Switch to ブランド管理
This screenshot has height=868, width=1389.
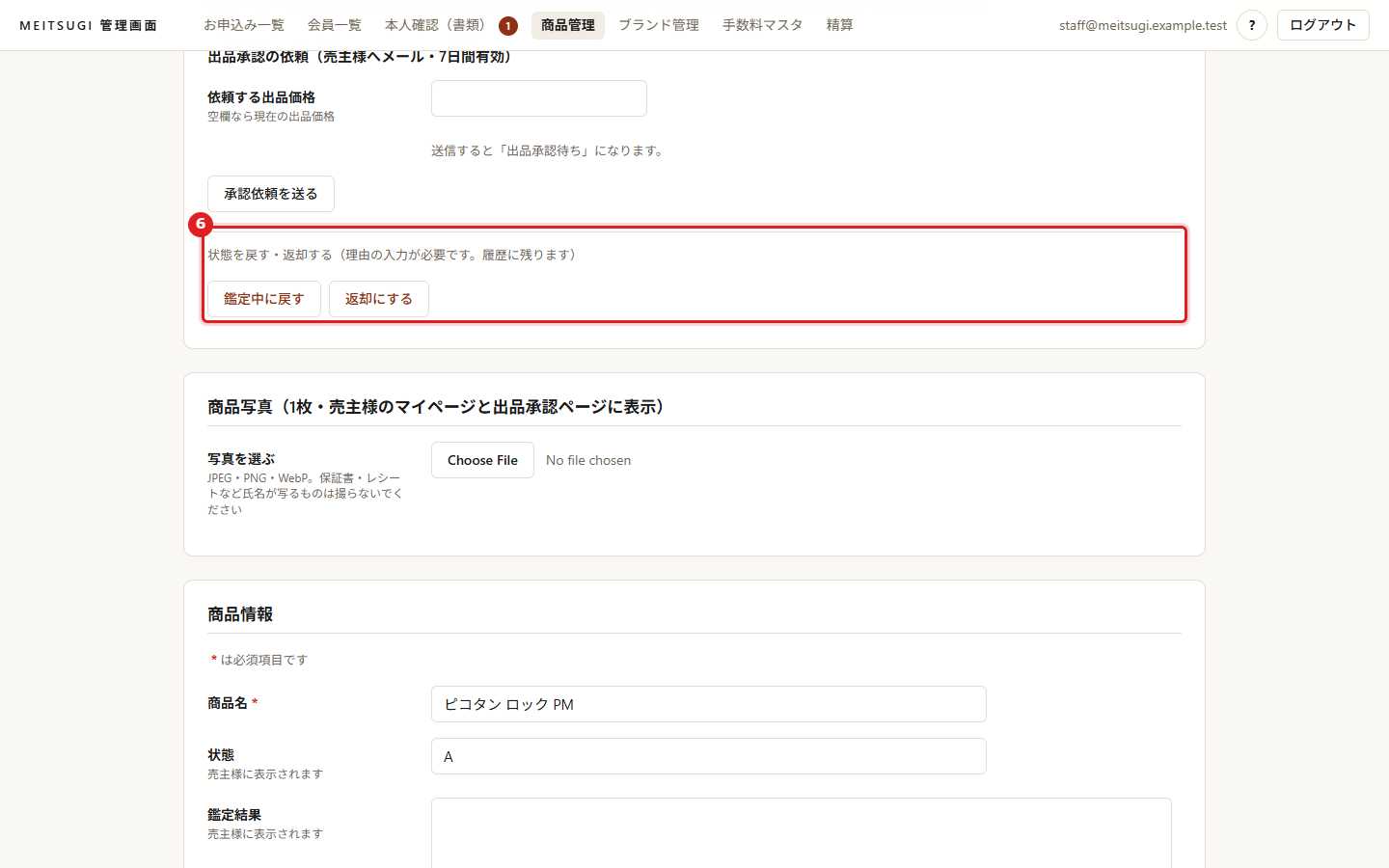point(659,25)
